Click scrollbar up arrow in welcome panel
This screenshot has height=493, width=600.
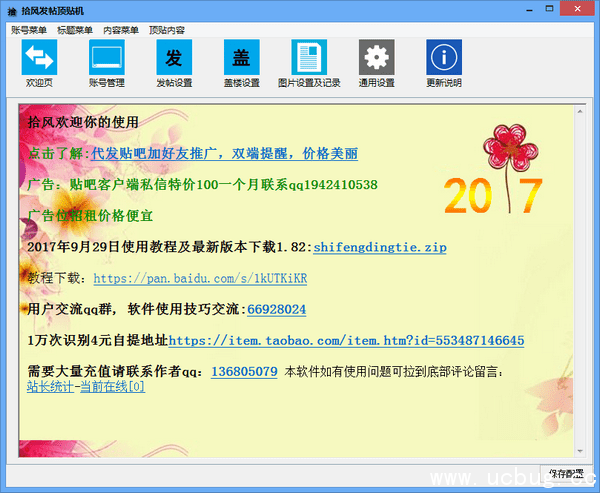click(x=580, y=111)
